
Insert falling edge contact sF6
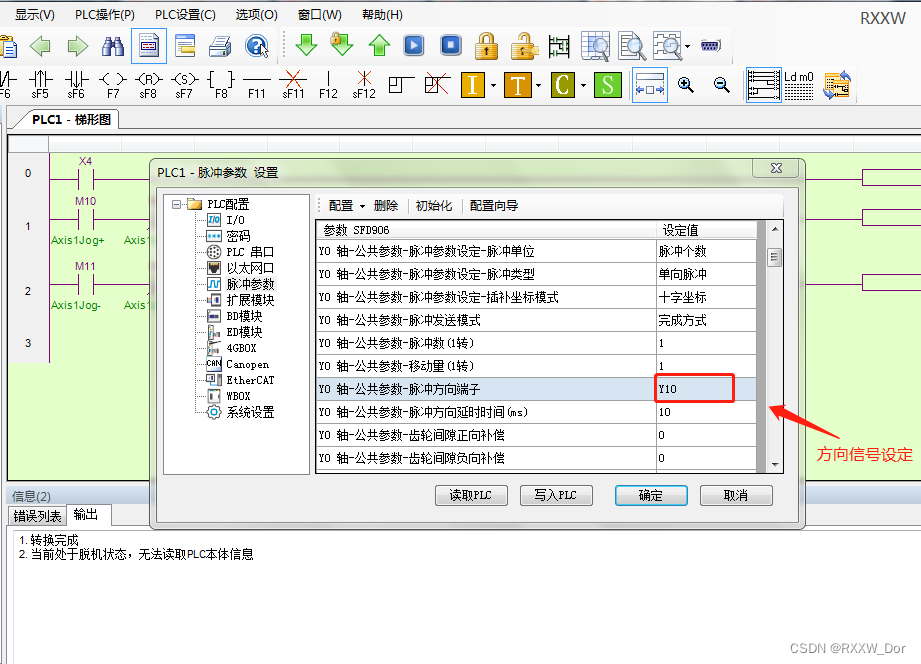click(x=76, y=84)
